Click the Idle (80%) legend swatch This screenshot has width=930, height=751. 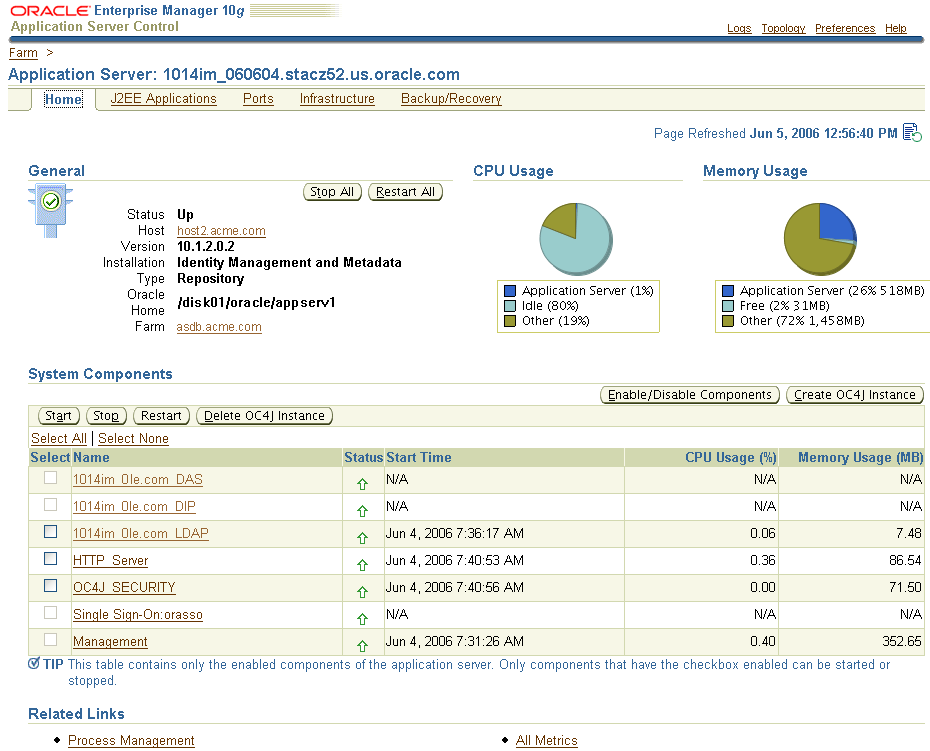[509, 306]
